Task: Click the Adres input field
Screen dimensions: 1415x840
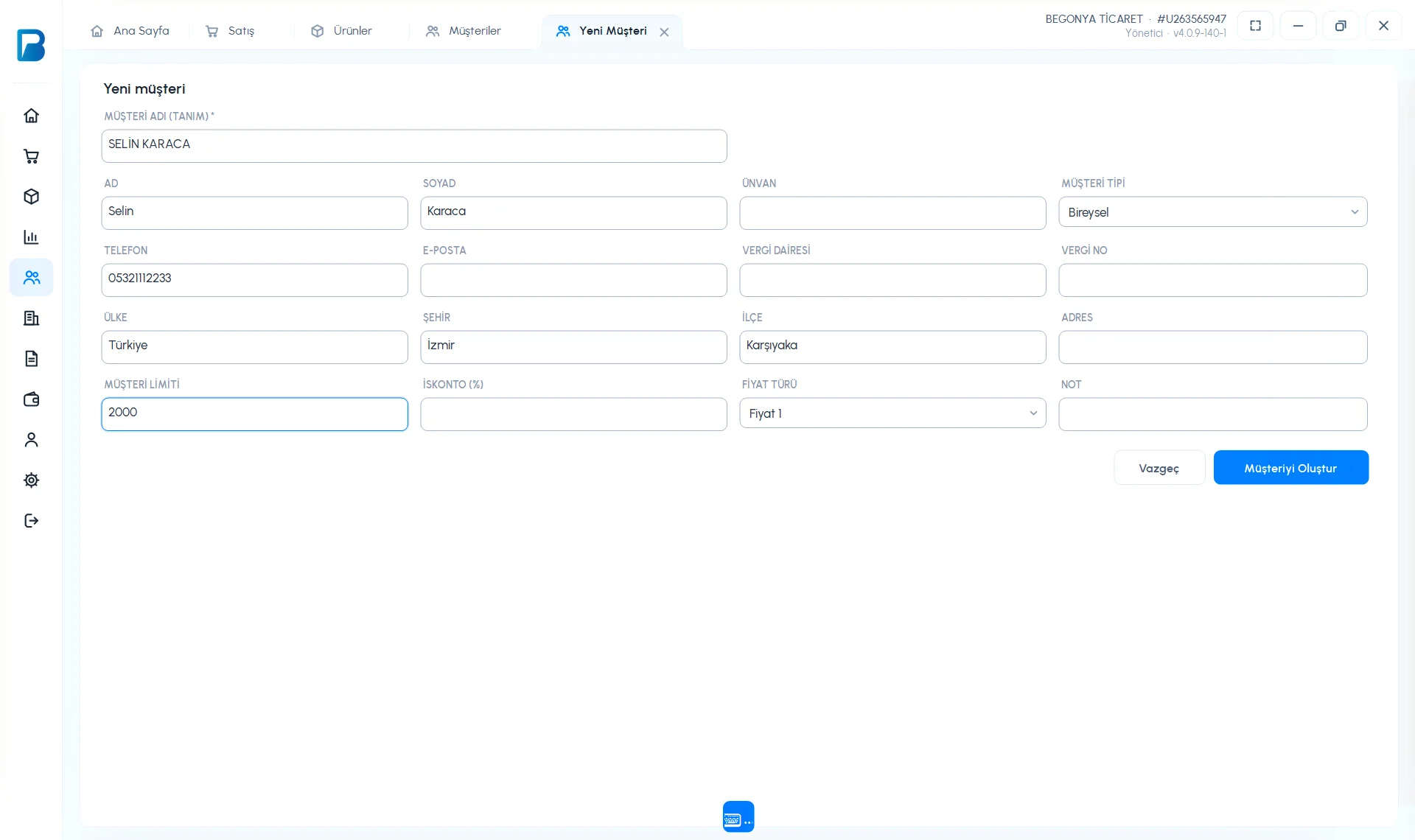Action: click(1213, 347)
